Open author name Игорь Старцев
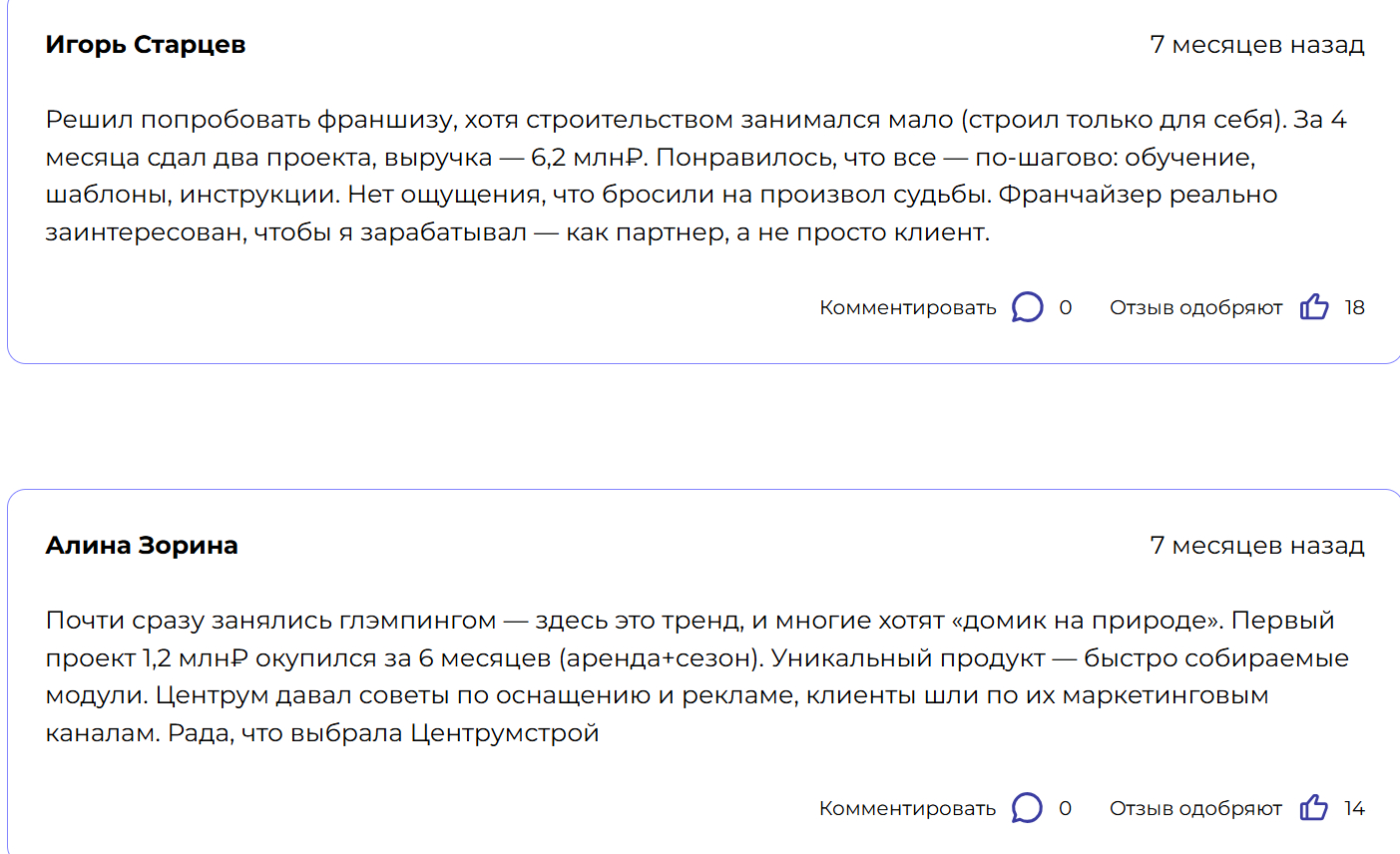This screenshot has width=1400, height=854. (146, 45)
